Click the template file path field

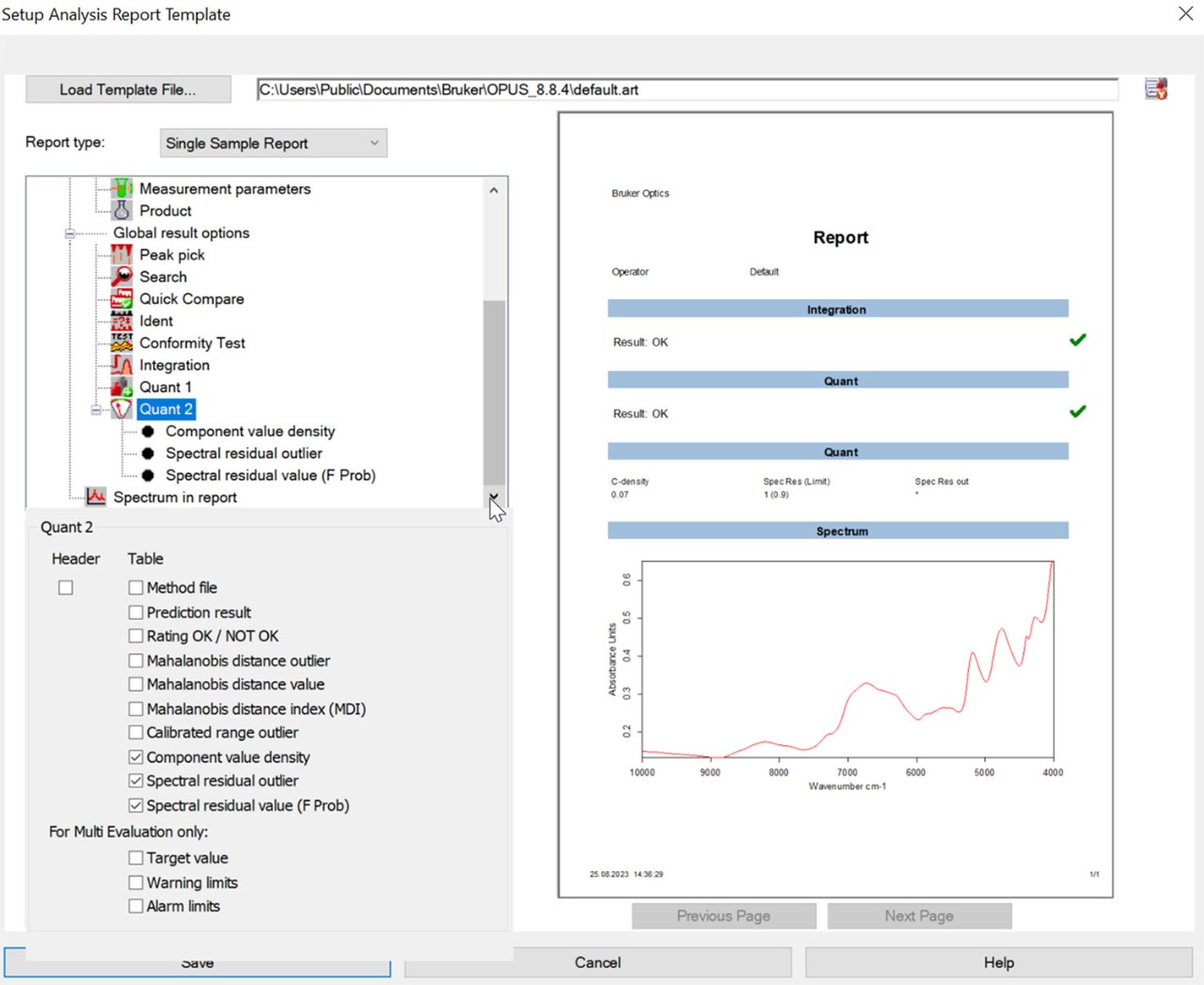click(x=688, y=89)
